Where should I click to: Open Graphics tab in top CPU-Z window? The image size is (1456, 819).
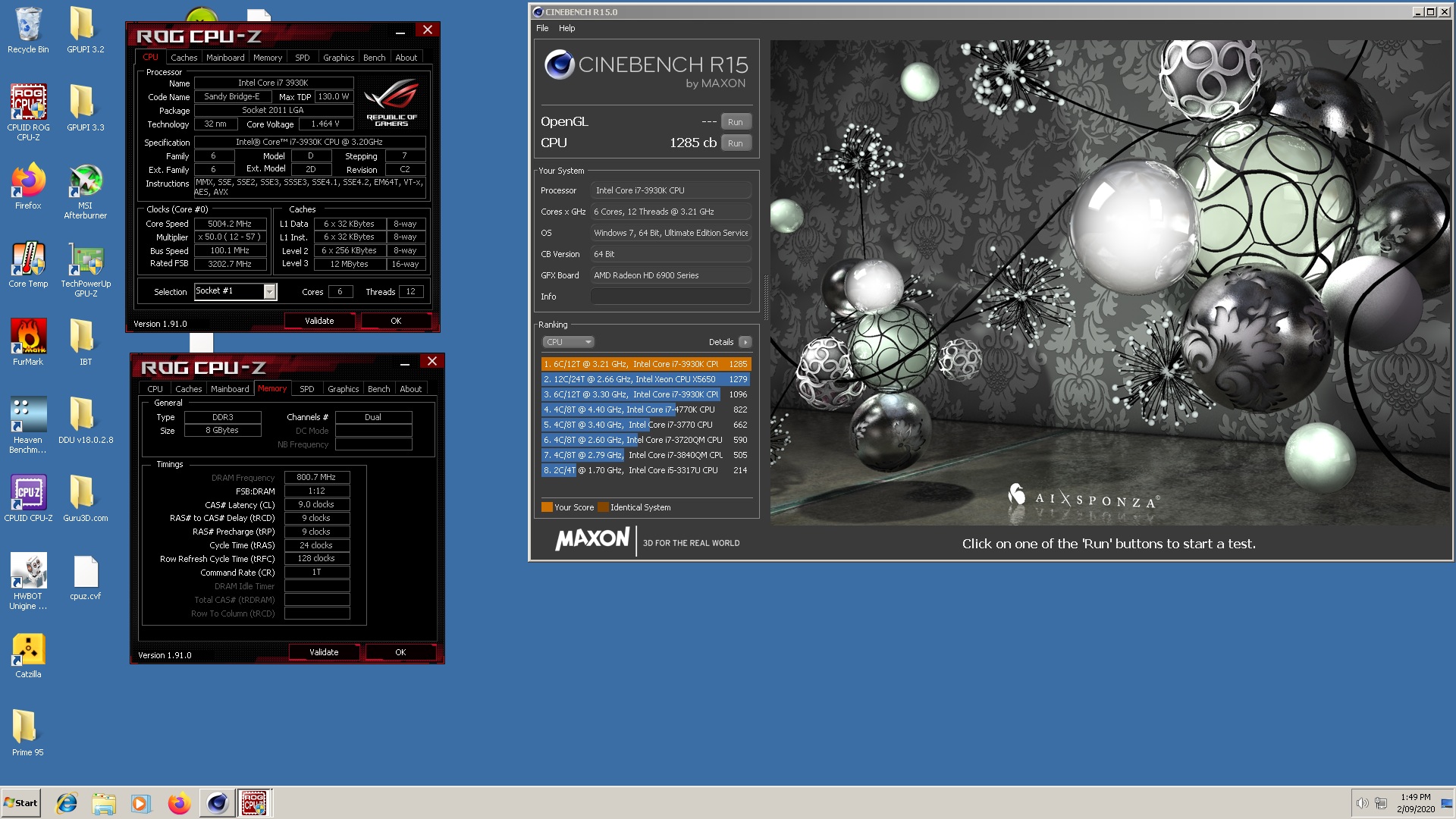coord(338,58)
